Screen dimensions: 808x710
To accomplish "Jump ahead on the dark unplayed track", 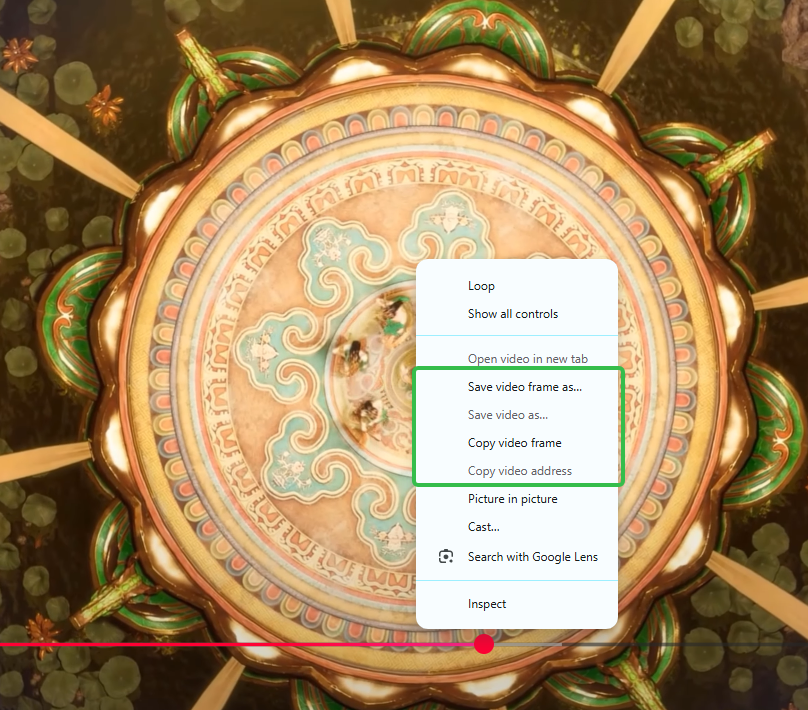I will (x=685, y=645).
